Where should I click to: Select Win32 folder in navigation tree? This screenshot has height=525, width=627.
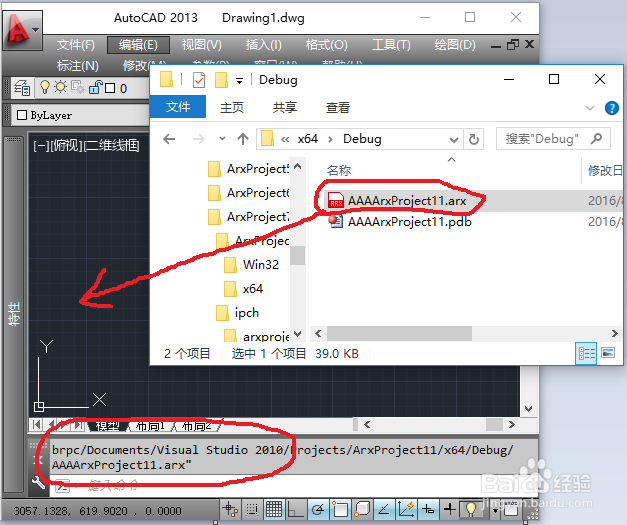pos(260,264)
